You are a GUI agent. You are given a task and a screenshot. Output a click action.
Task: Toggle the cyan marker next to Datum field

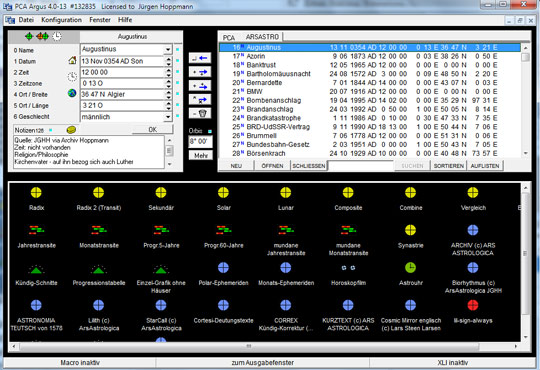[178, 61]
